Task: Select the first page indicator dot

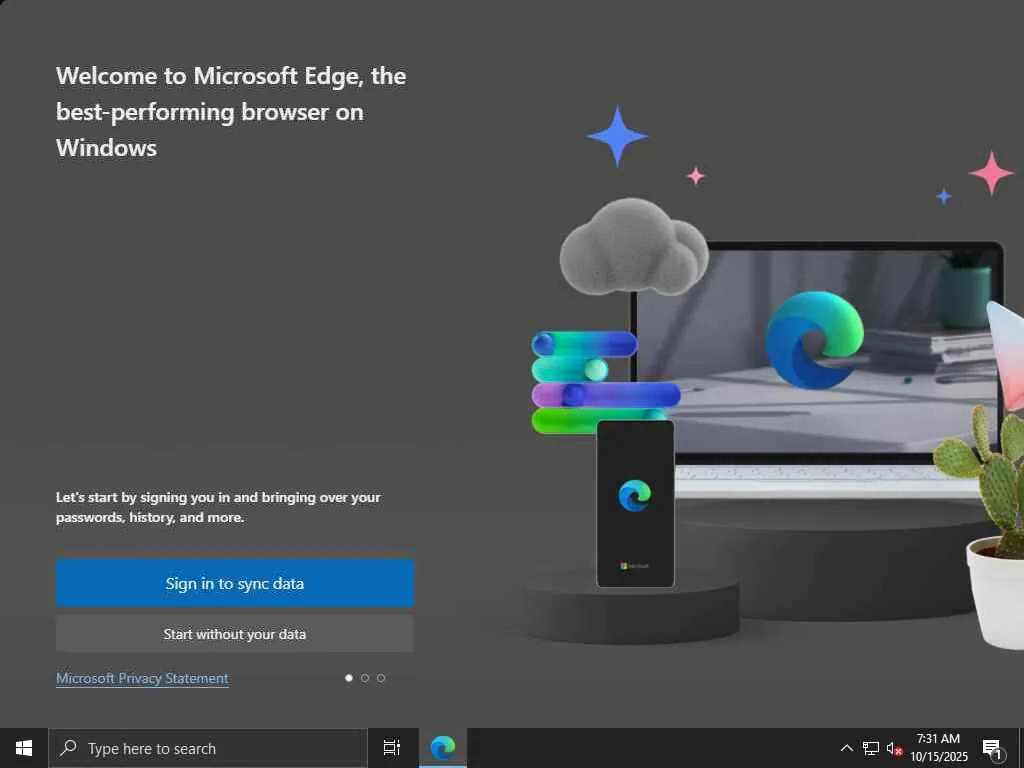Action: point(349,678)
